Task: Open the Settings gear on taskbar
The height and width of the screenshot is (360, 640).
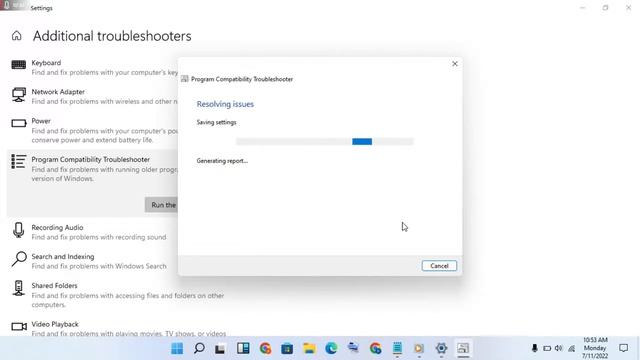Action: tap(441, 348)
